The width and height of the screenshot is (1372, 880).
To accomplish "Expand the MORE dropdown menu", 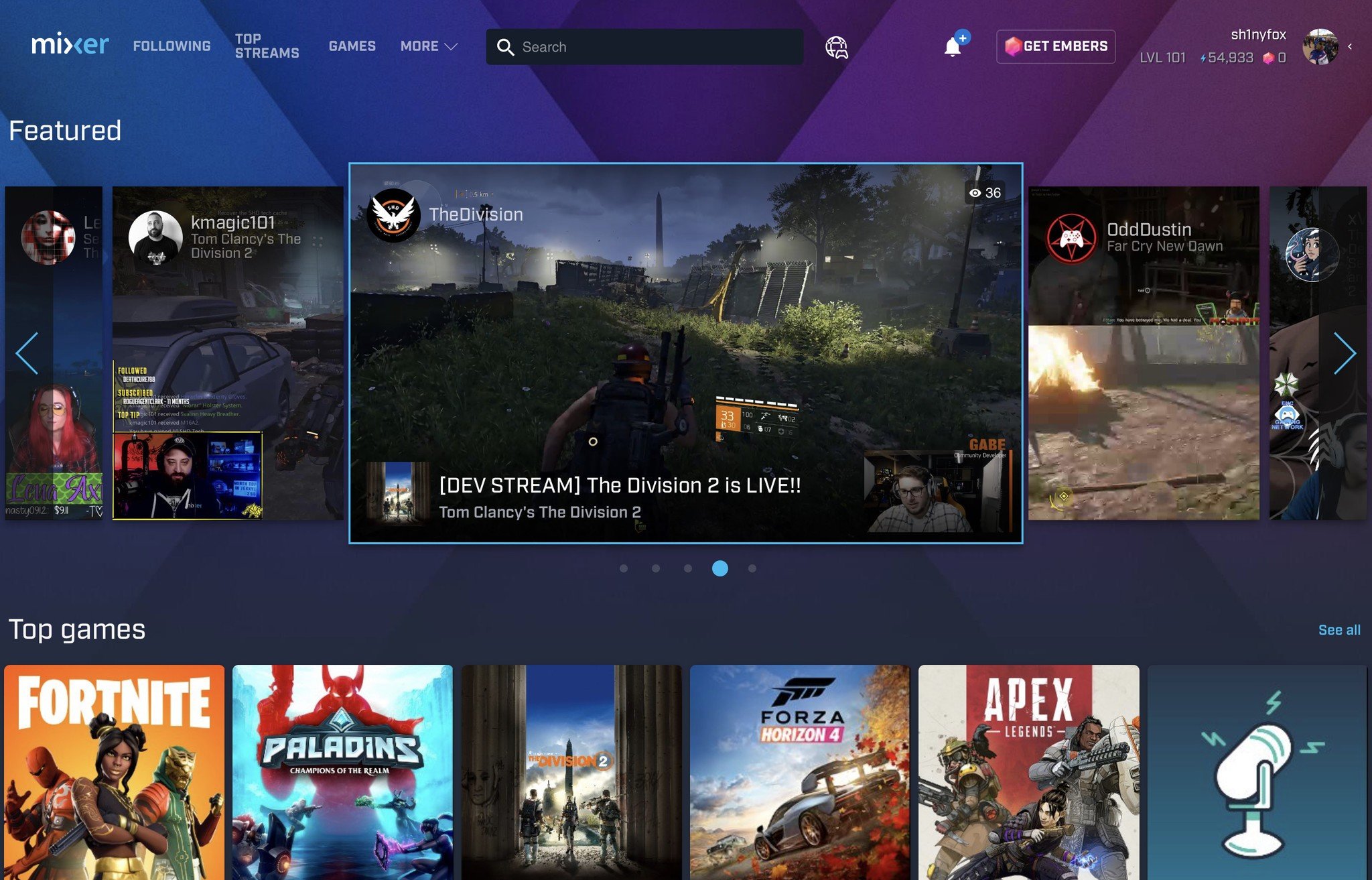I will (x=429, y=46).
